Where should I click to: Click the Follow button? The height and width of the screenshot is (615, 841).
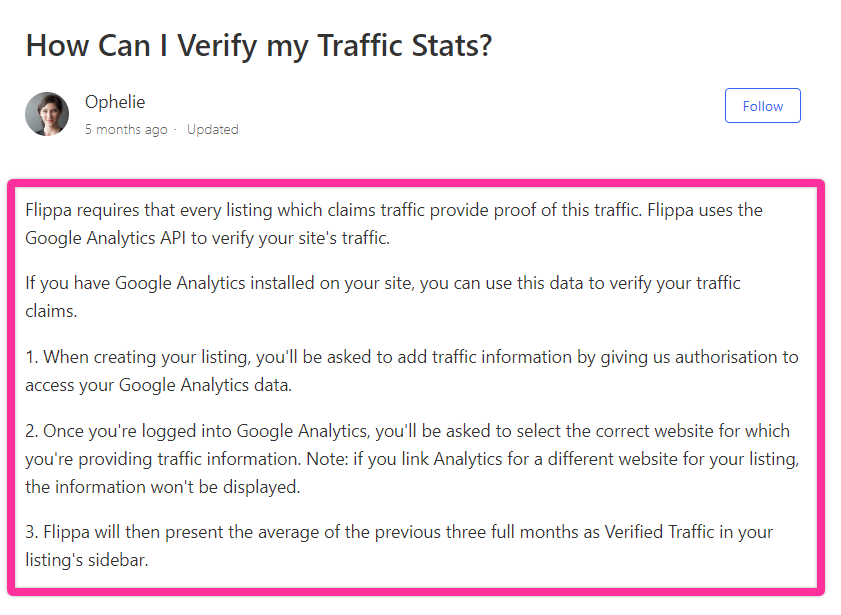tap(762, 106)
